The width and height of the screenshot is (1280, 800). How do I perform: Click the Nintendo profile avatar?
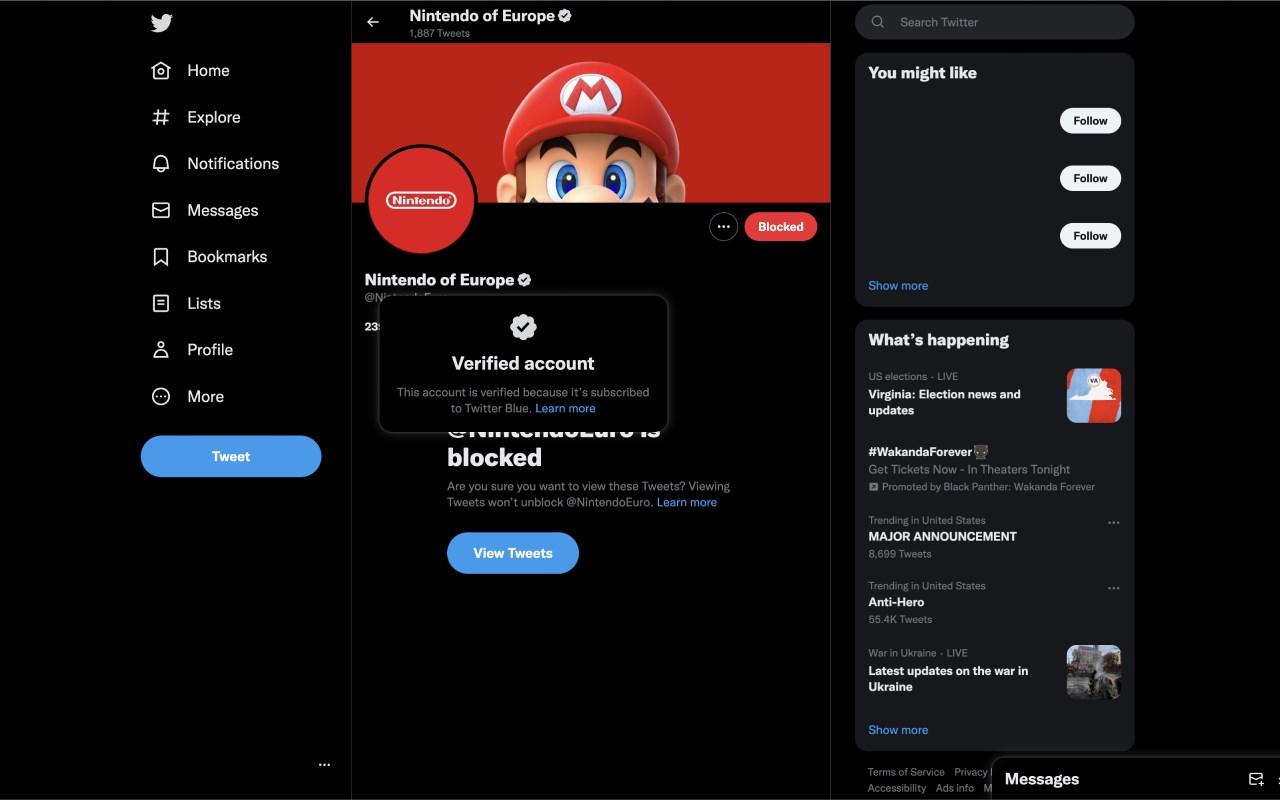421,200
